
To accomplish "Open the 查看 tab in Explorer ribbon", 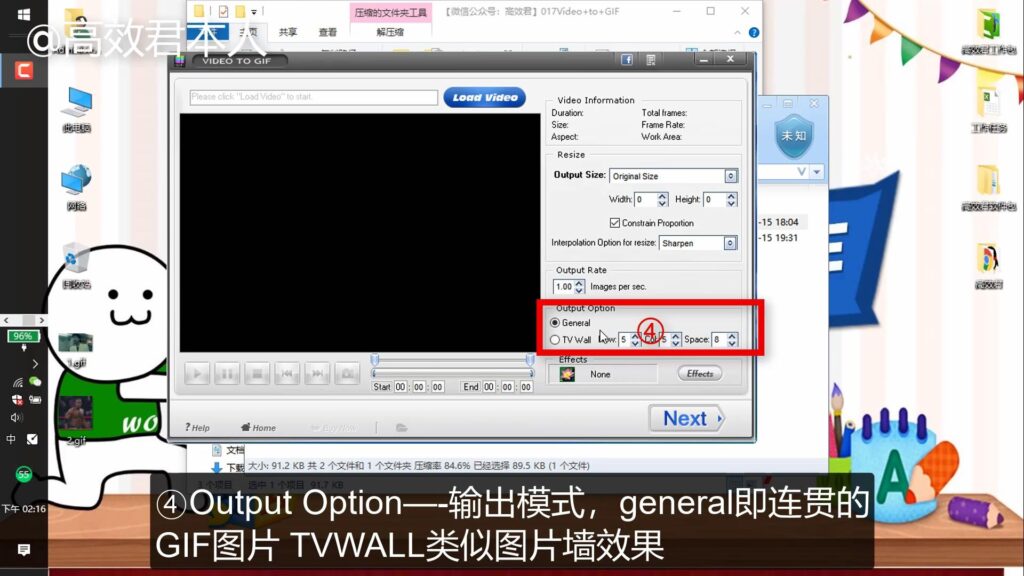I will click(x=328, y=32).
